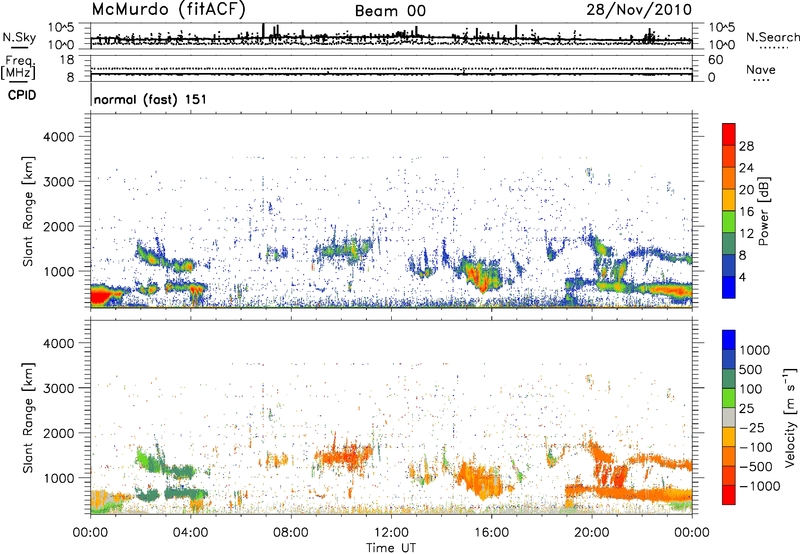Select the CPID row label

click(x=22, y=95)
